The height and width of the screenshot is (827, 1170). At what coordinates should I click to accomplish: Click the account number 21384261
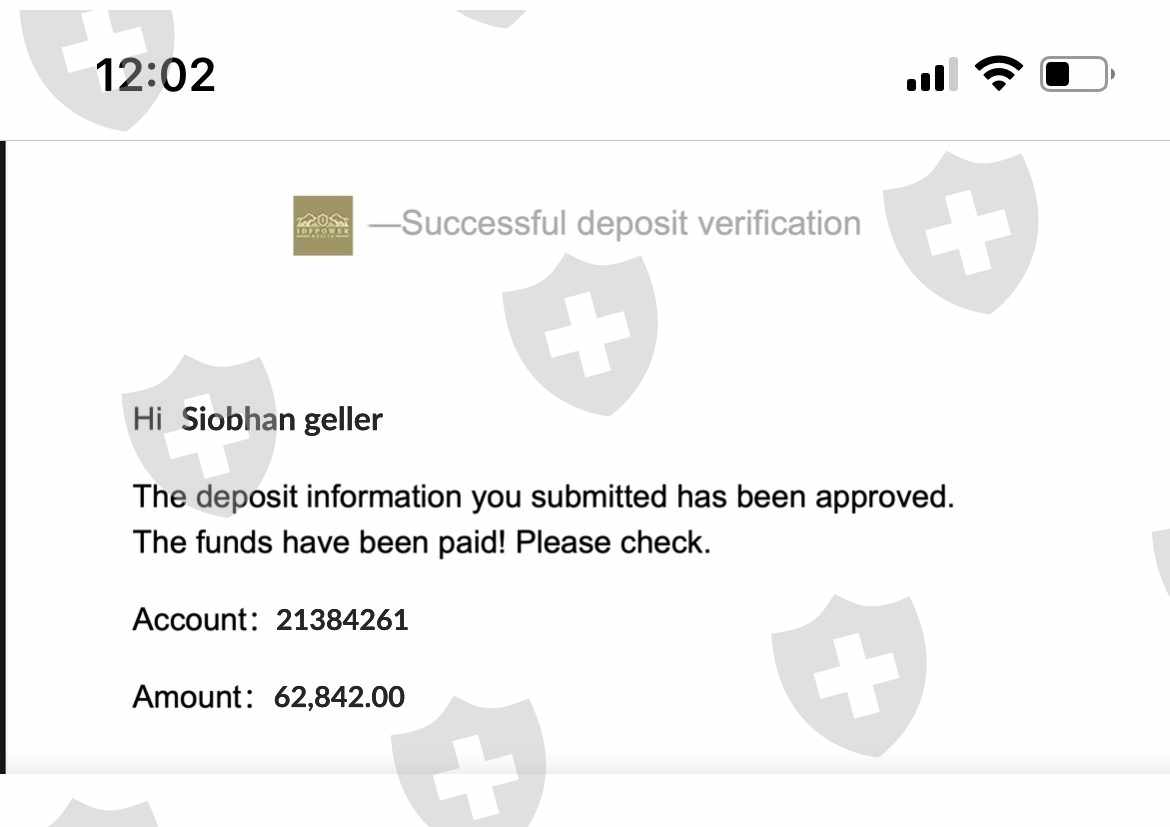[x=342, y=620]
